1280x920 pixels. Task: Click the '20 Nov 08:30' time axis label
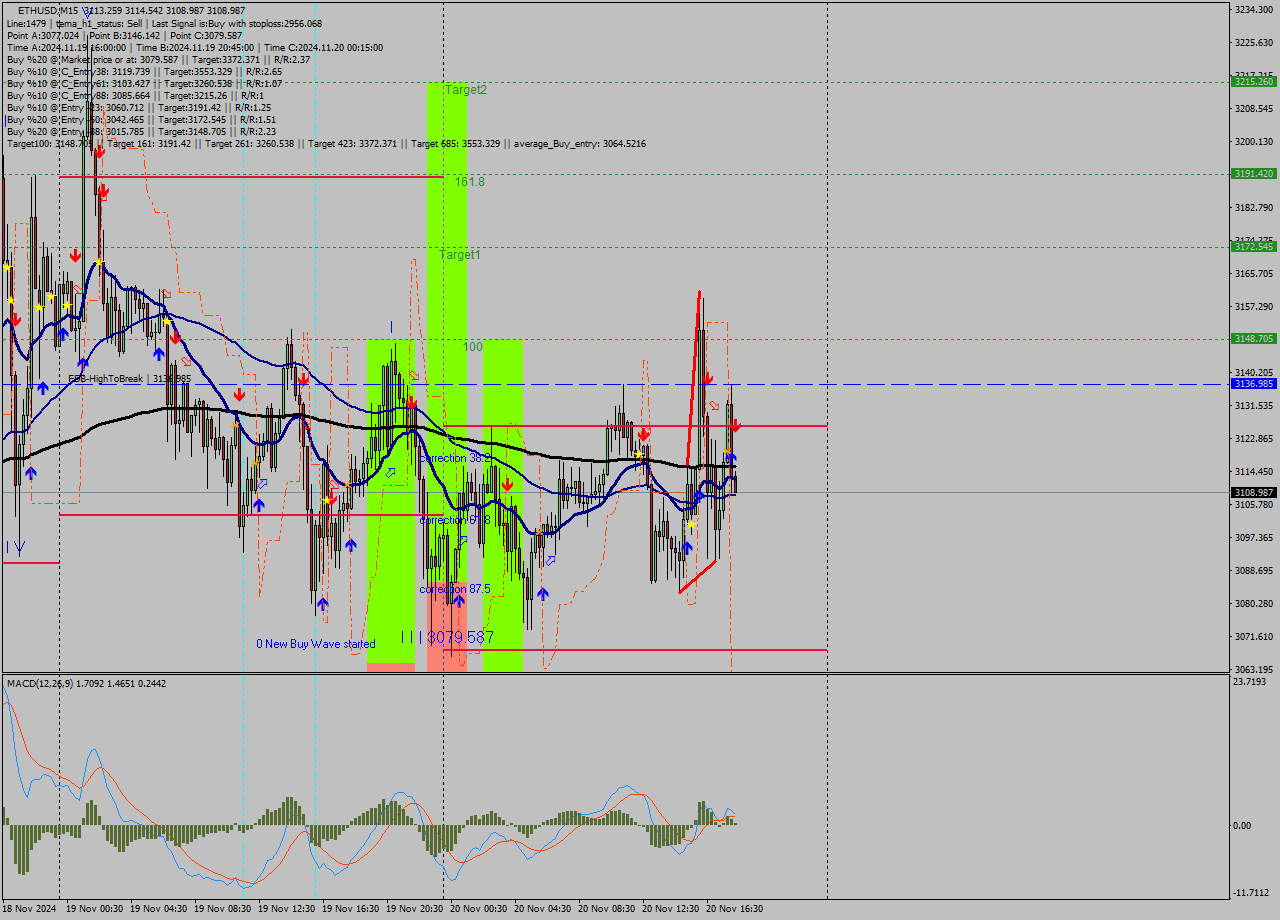(610, 909)
